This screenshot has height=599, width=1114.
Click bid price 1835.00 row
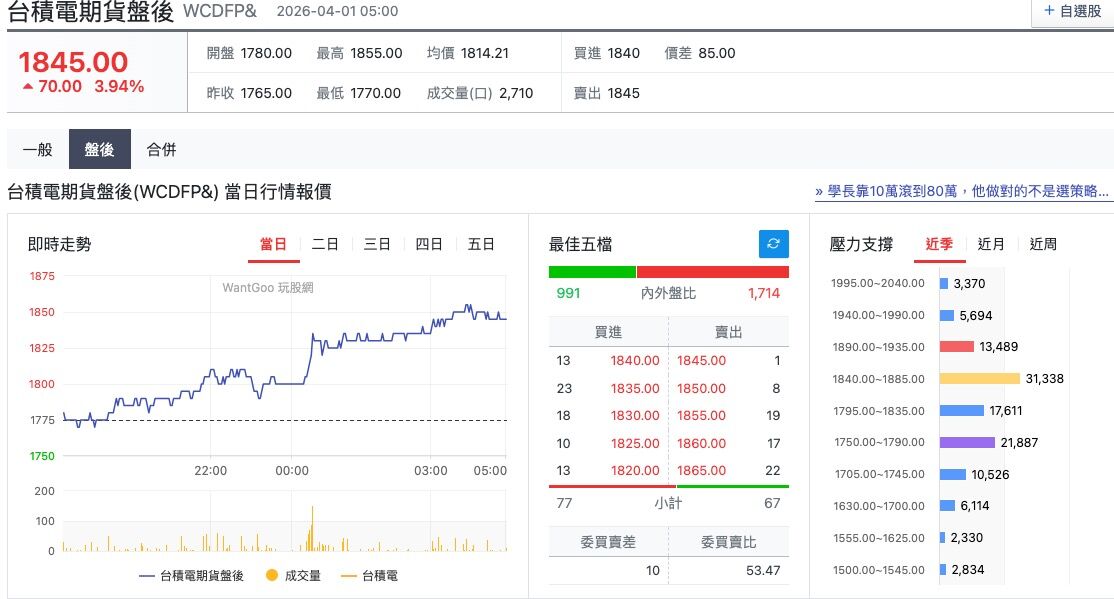[635, 389]
